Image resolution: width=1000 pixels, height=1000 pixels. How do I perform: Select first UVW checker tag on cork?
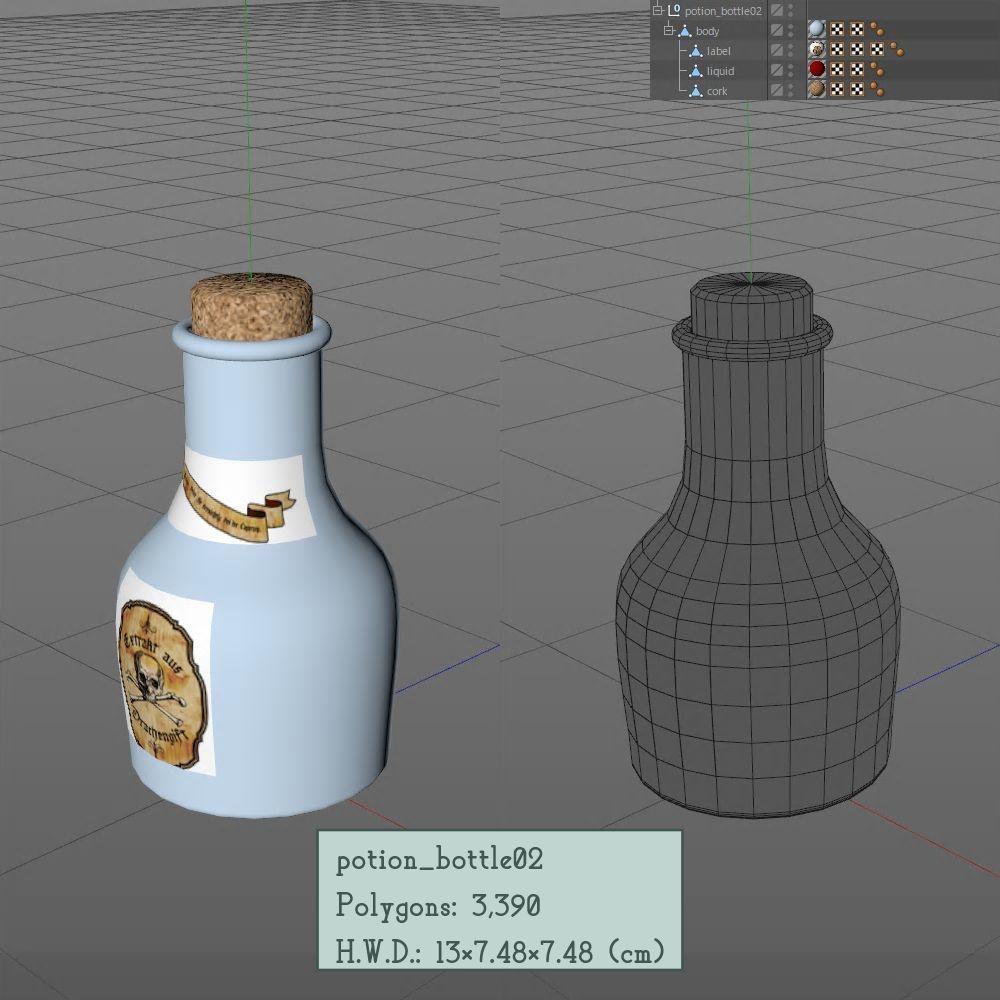click(837, 89)
